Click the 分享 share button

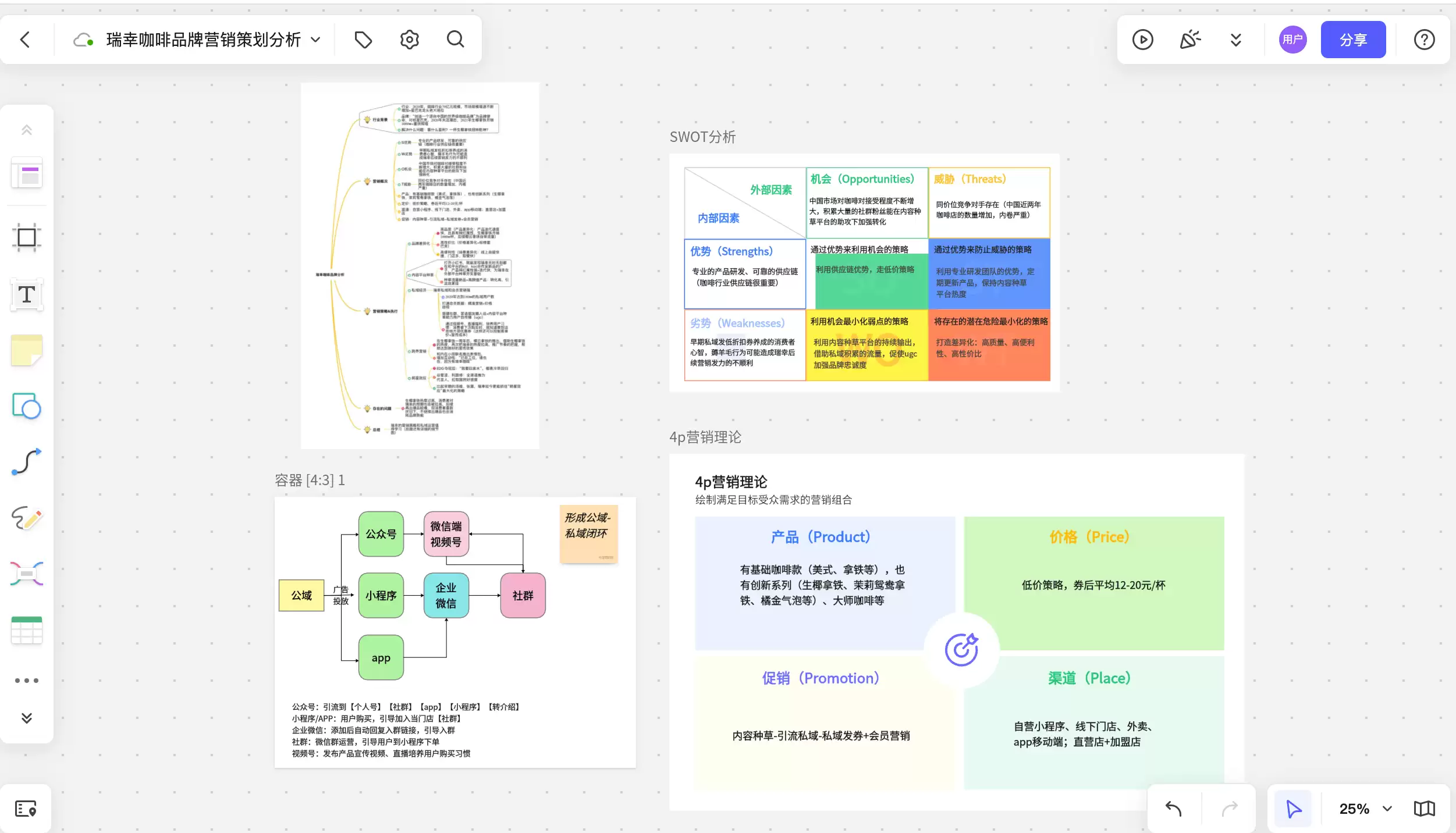point(1353,40)
